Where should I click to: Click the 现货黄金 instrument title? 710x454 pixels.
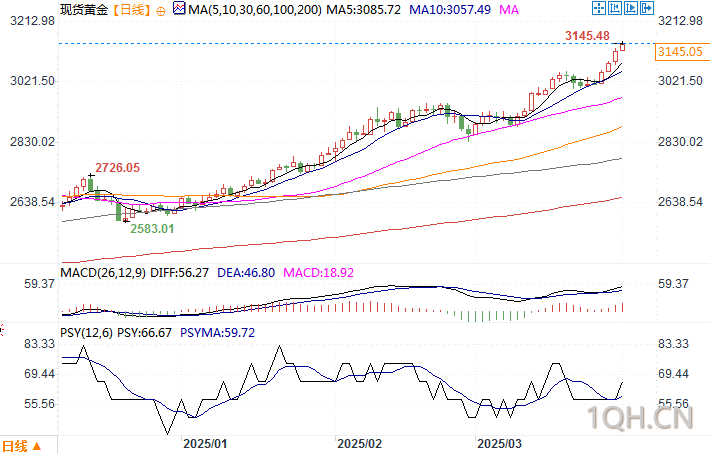[x=84, y=10]
